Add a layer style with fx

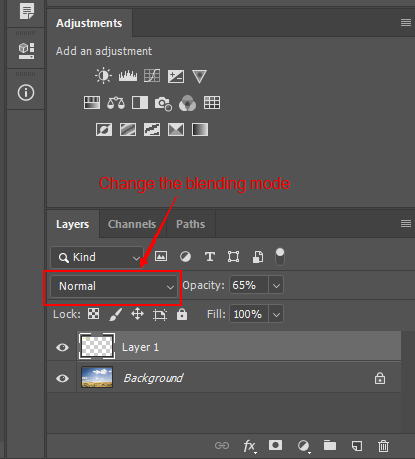(x=249, y=446)
